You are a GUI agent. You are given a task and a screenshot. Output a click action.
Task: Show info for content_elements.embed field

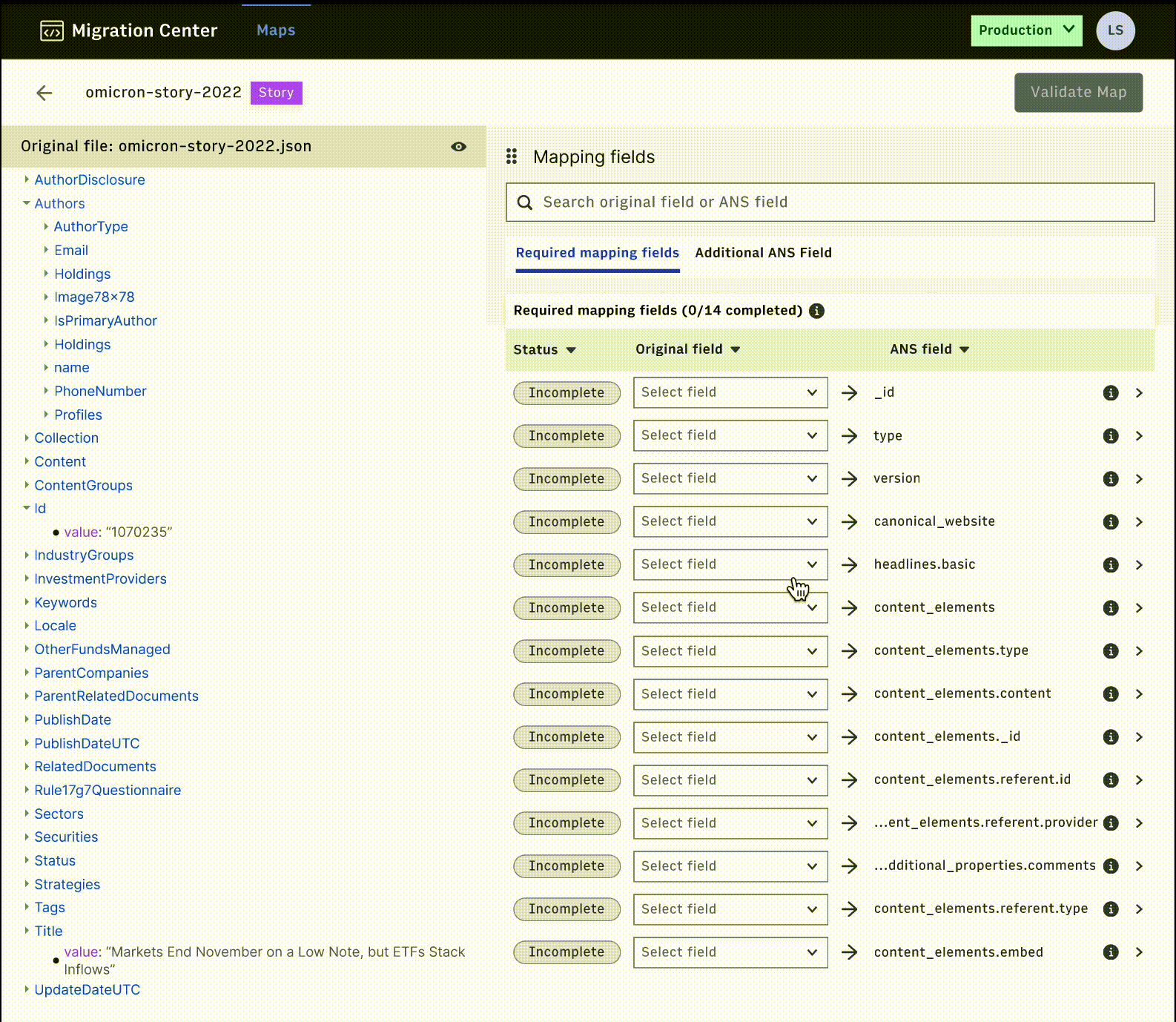click(x=1111, y=952)
